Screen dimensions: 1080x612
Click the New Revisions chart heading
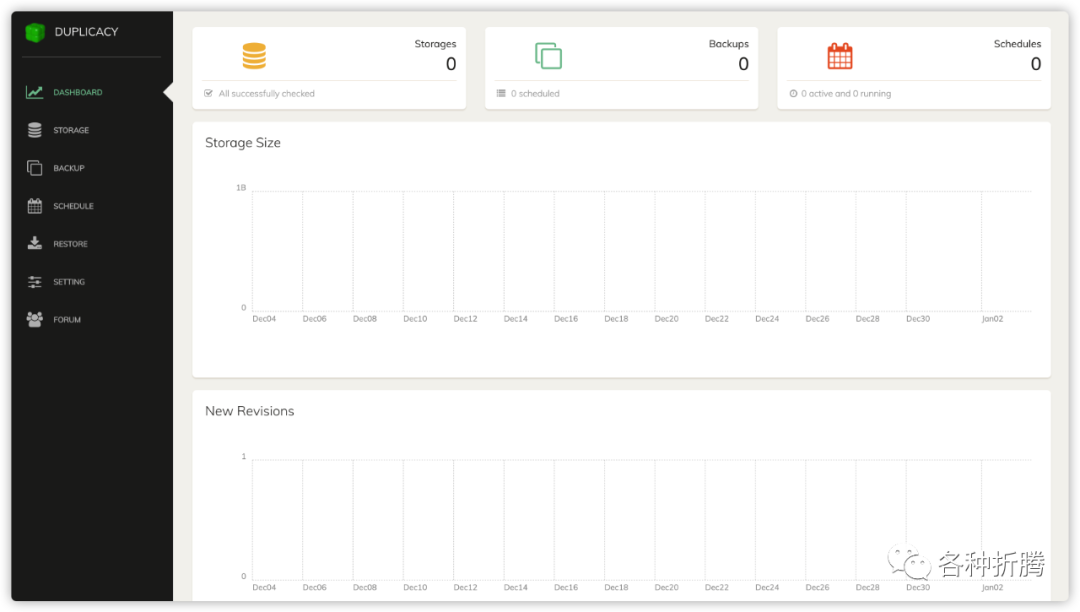pos(249,411)
